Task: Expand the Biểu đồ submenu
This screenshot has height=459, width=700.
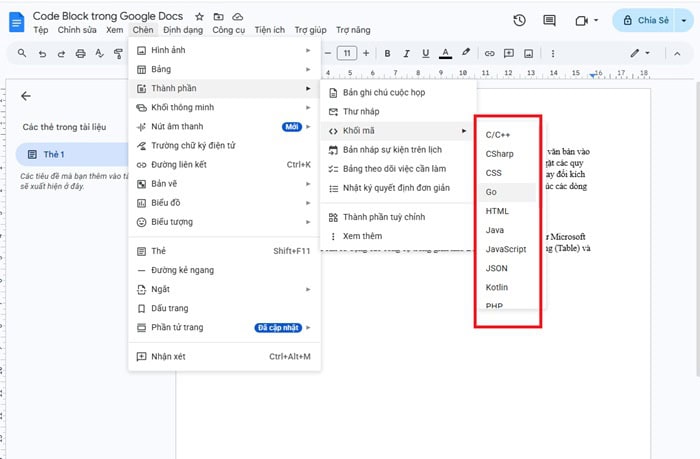Action: click(x=225, y=203)
